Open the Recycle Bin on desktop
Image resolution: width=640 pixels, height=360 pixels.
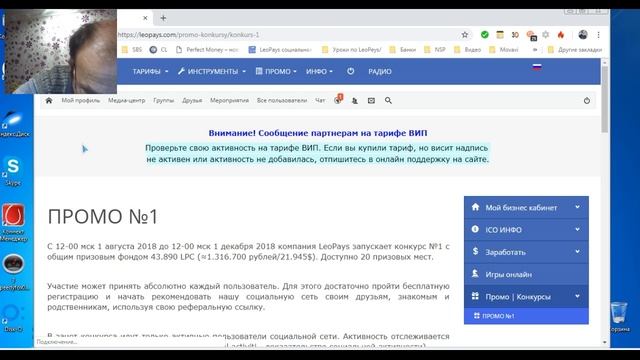[x=619, y=317]
